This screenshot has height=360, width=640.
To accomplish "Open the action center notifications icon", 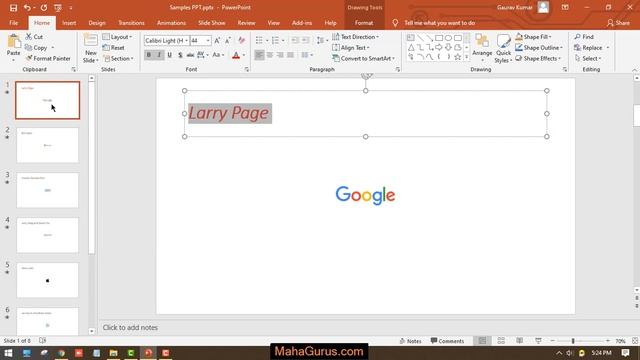I will [x=625, y=353].
